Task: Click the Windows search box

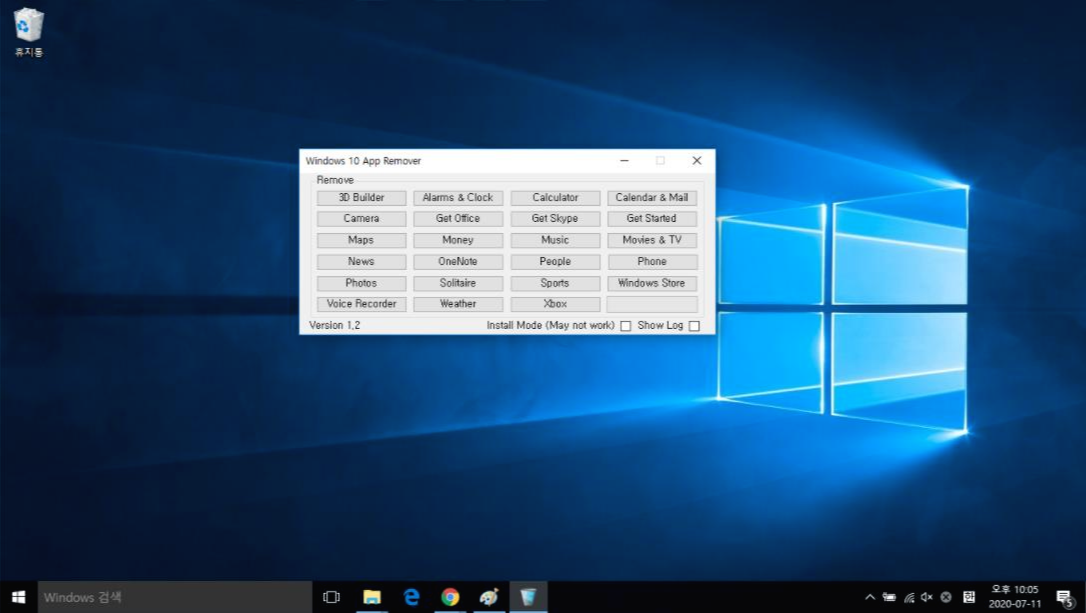Action: point(175,597)
